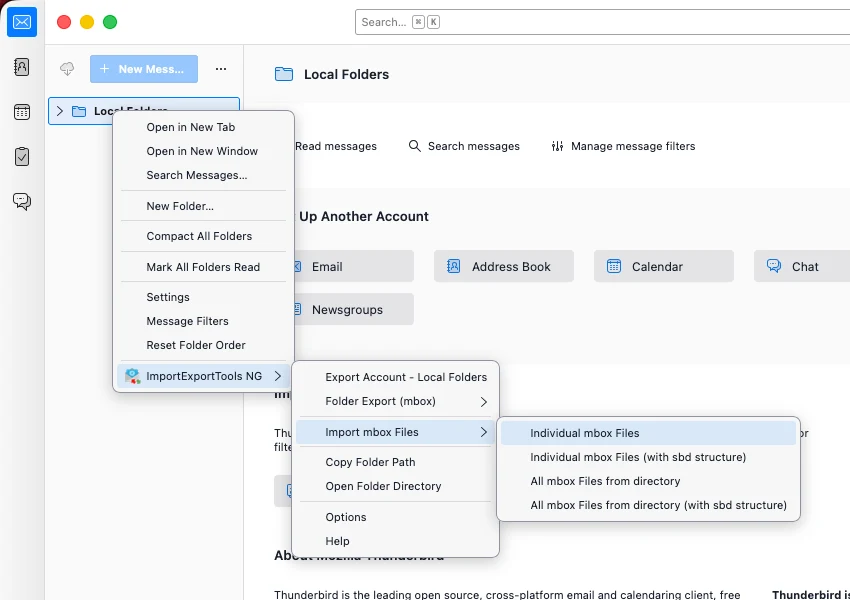The image size is (850, 600).
Task: Click the Chat button icon
Action: pos(774,266)
